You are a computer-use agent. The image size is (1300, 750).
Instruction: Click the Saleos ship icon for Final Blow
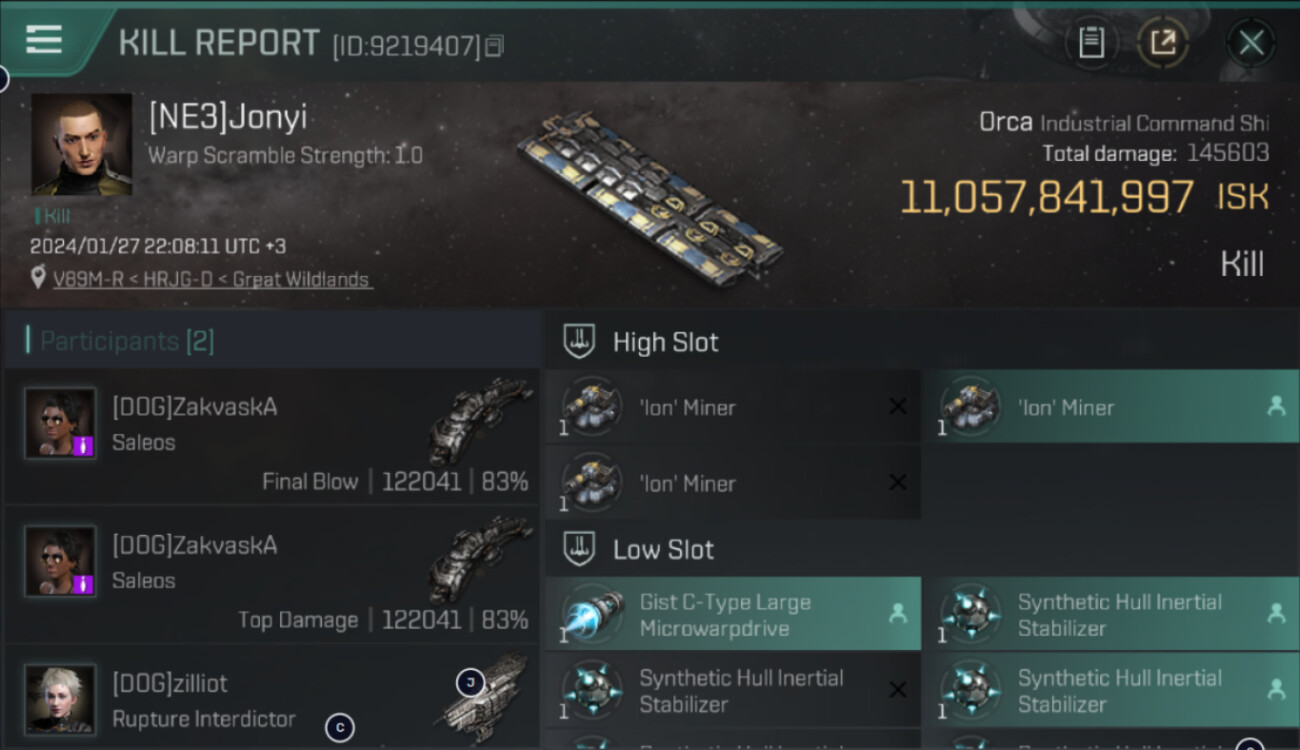(x=482, y=418)
